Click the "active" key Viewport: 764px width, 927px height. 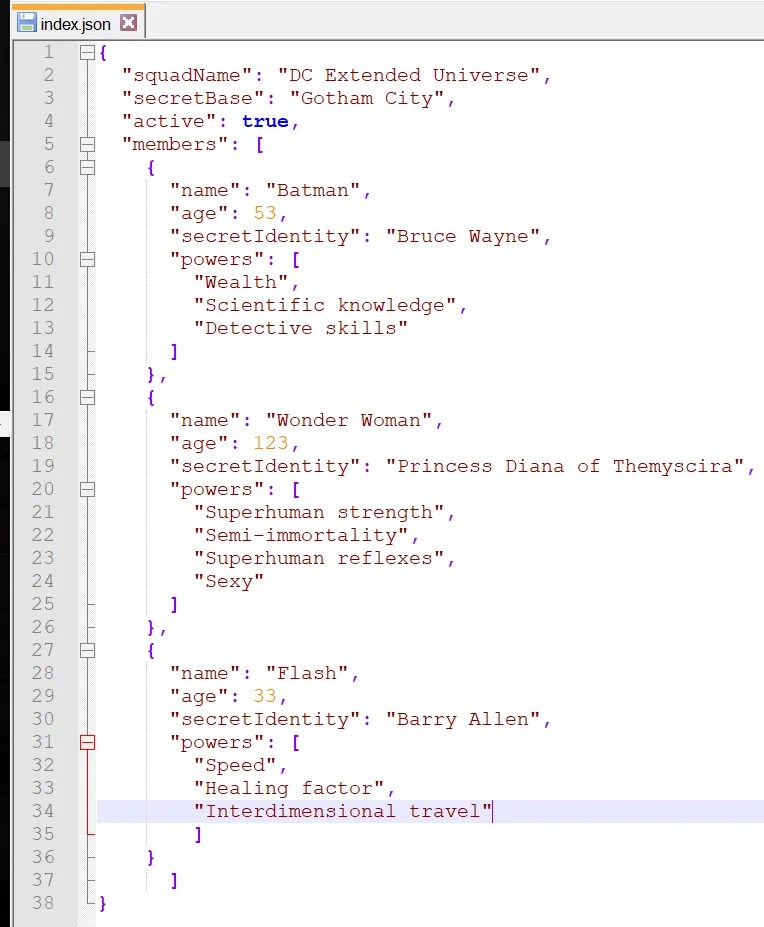pyautogui.click(x=169, y=121)
